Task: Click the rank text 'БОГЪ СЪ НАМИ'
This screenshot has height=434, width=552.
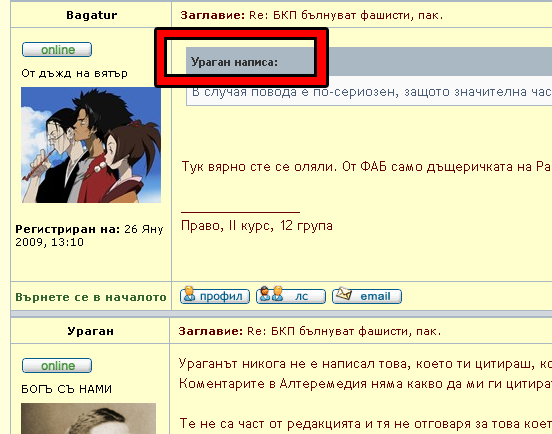Action: [x=67, y=389]
